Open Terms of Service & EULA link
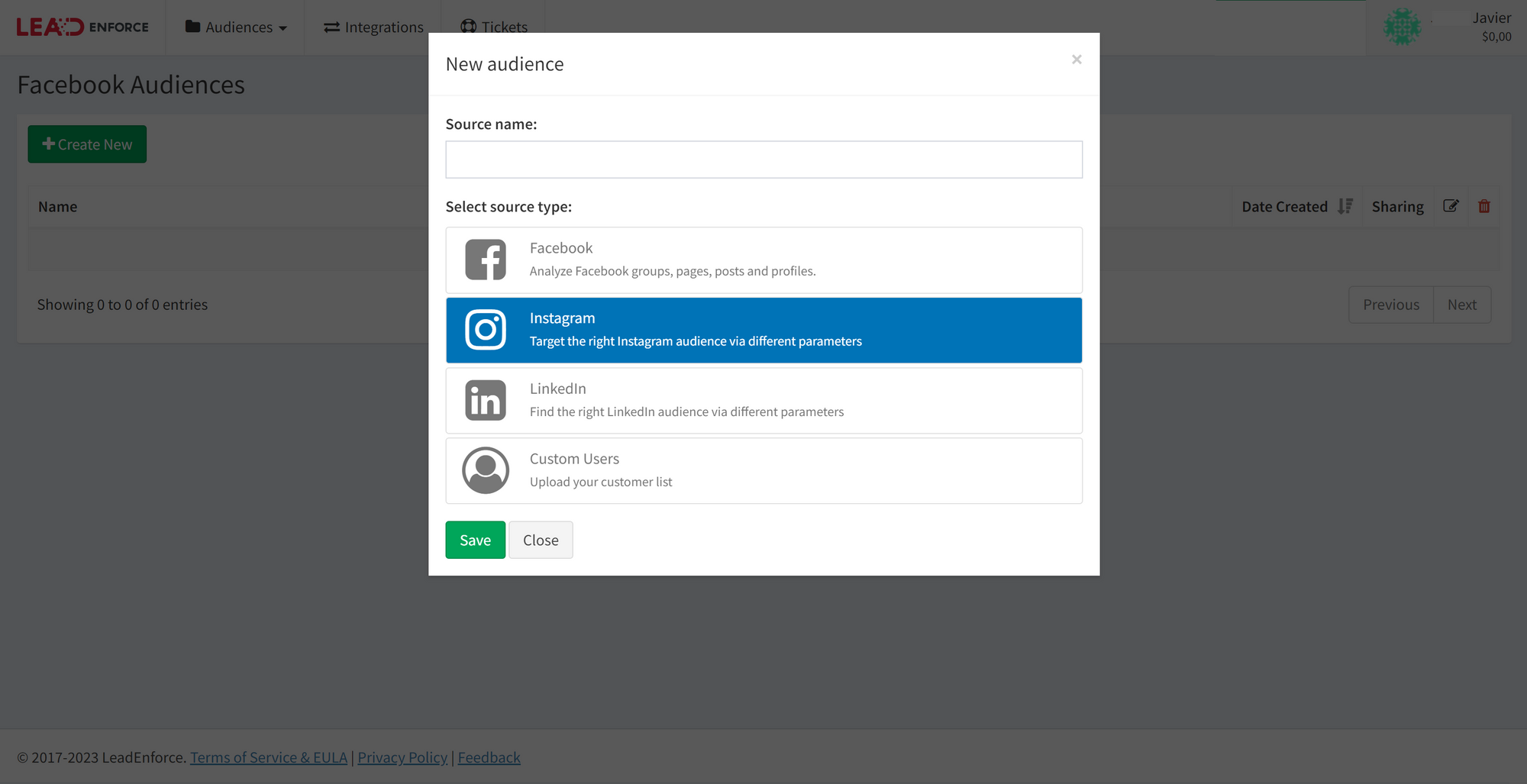This screenshot has width=1527, height=784. (x=269, y=757)
